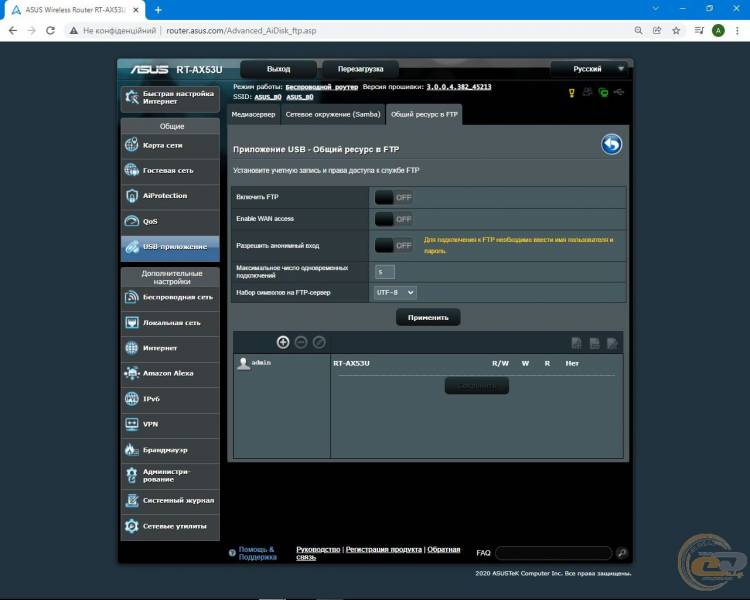Toggle the Enable WAN access switch
Viewport: 750px width, 600px height.
pyautogui.click(x=393, y=219)
